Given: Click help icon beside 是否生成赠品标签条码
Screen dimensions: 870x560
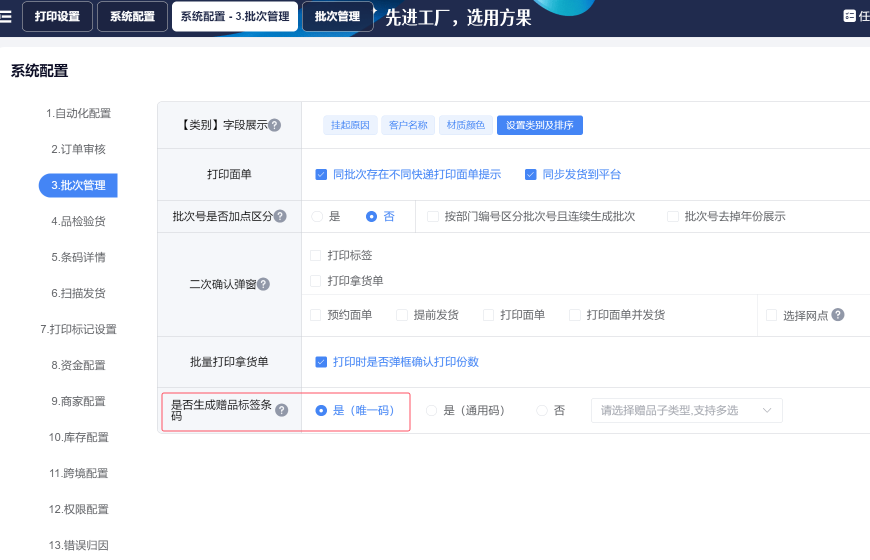Looking at the screenshot, I should (282, 410).
